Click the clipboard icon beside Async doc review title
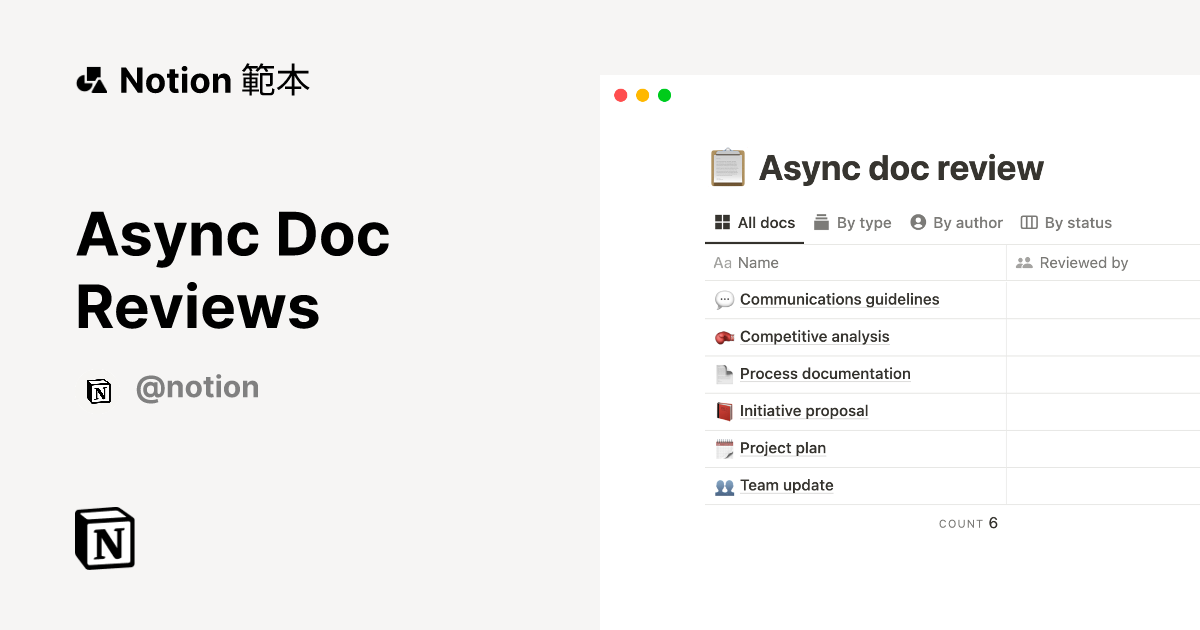1200x630 pixels. (727, 167)
